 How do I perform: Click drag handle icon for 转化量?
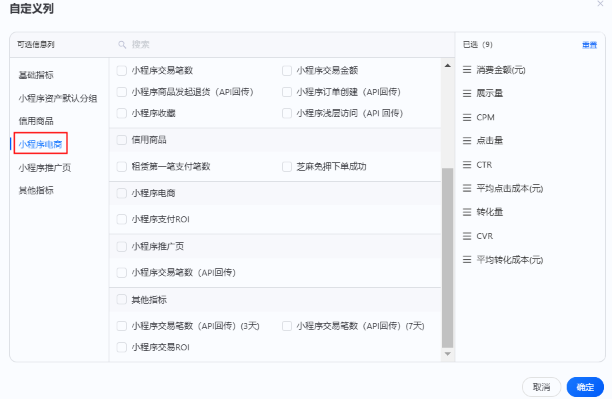pyautogui.click(x=467, y=212)
